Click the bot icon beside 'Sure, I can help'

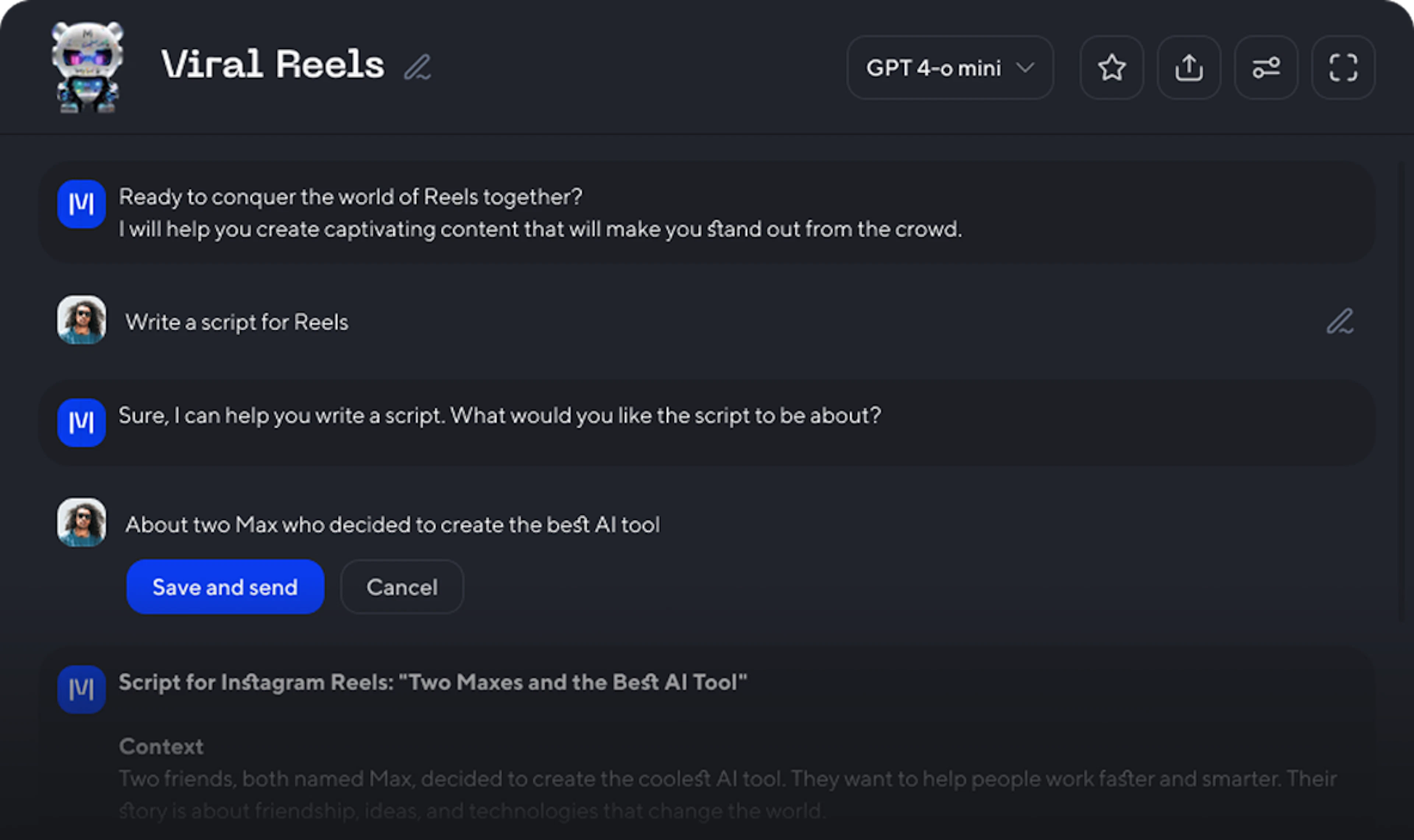tap(81, 422)
